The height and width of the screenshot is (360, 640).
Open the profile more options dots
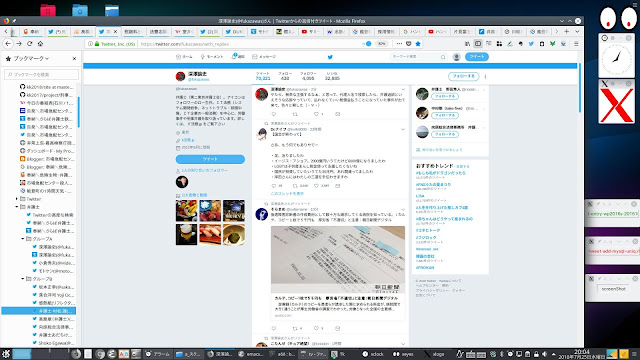click(x=485, y=76)
